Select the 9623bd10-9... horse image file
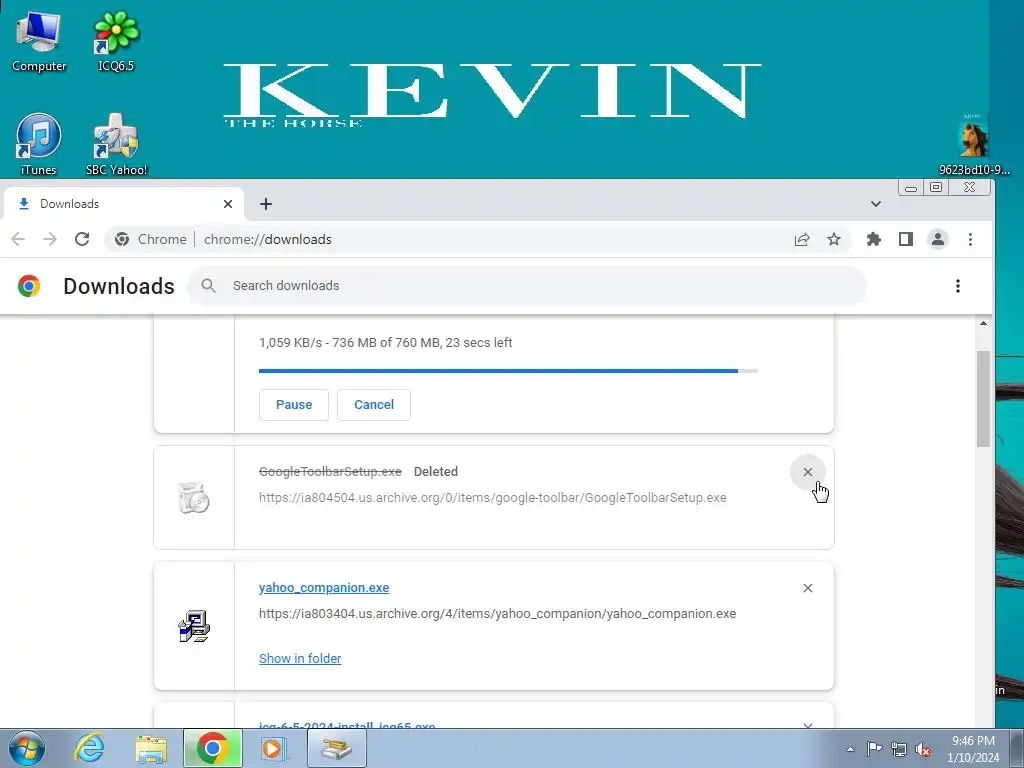Image resolution: width=1024 pixels, height=768 pixels. pos(973,145)
